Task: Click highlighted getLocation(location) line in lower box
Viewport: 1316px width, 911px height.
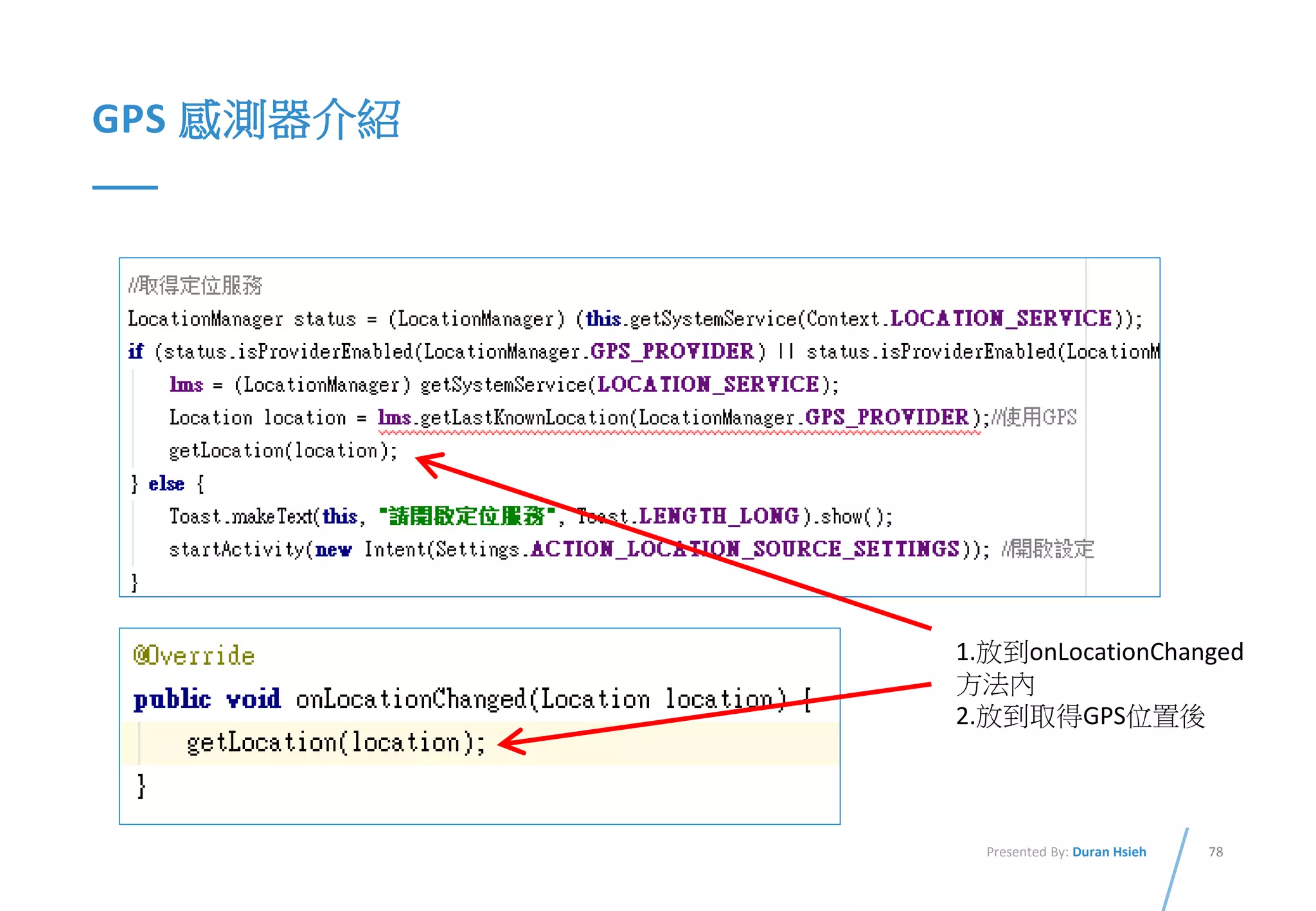Action: point(335,743)
